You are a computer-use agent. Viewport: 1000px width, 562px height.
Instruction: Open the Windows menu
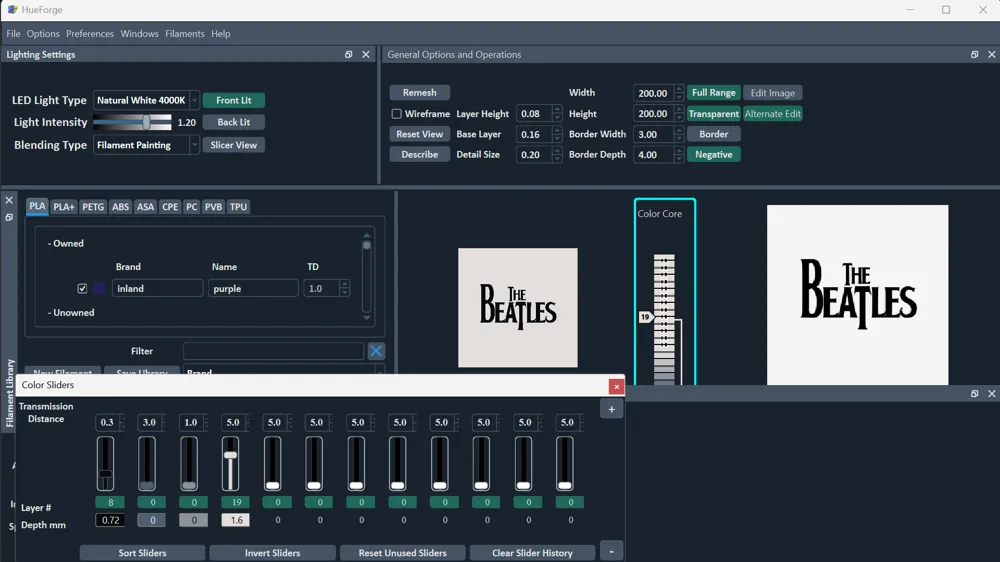coord(139,33)
